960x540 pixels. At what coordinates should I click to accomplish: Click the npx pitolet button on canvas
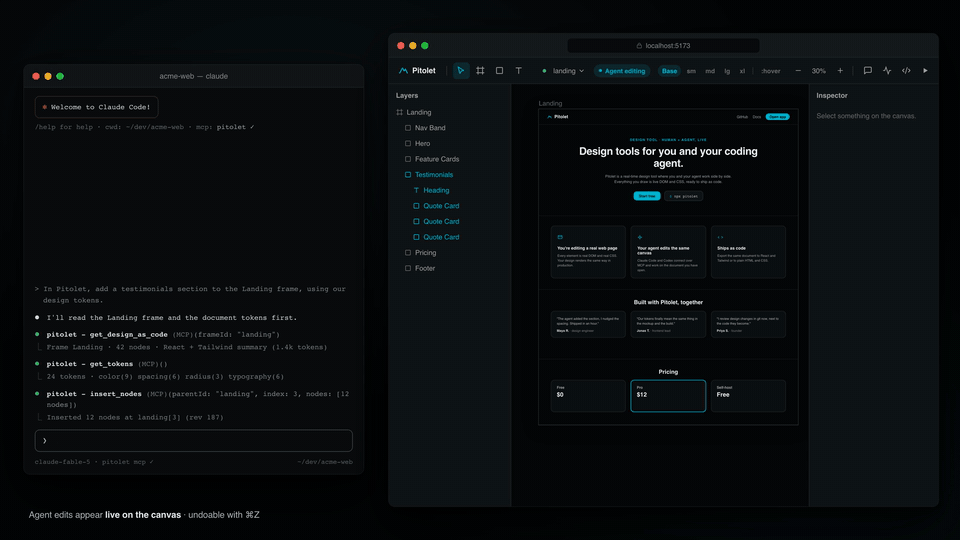click(684, 196)
